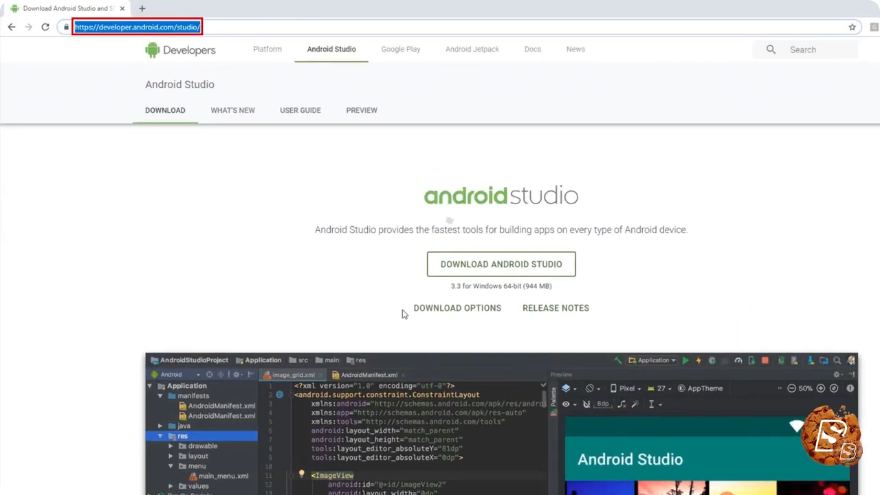Screen dimensions: 880x495
Task: Click the Android Studio page heading
Action: pos(180,84)
